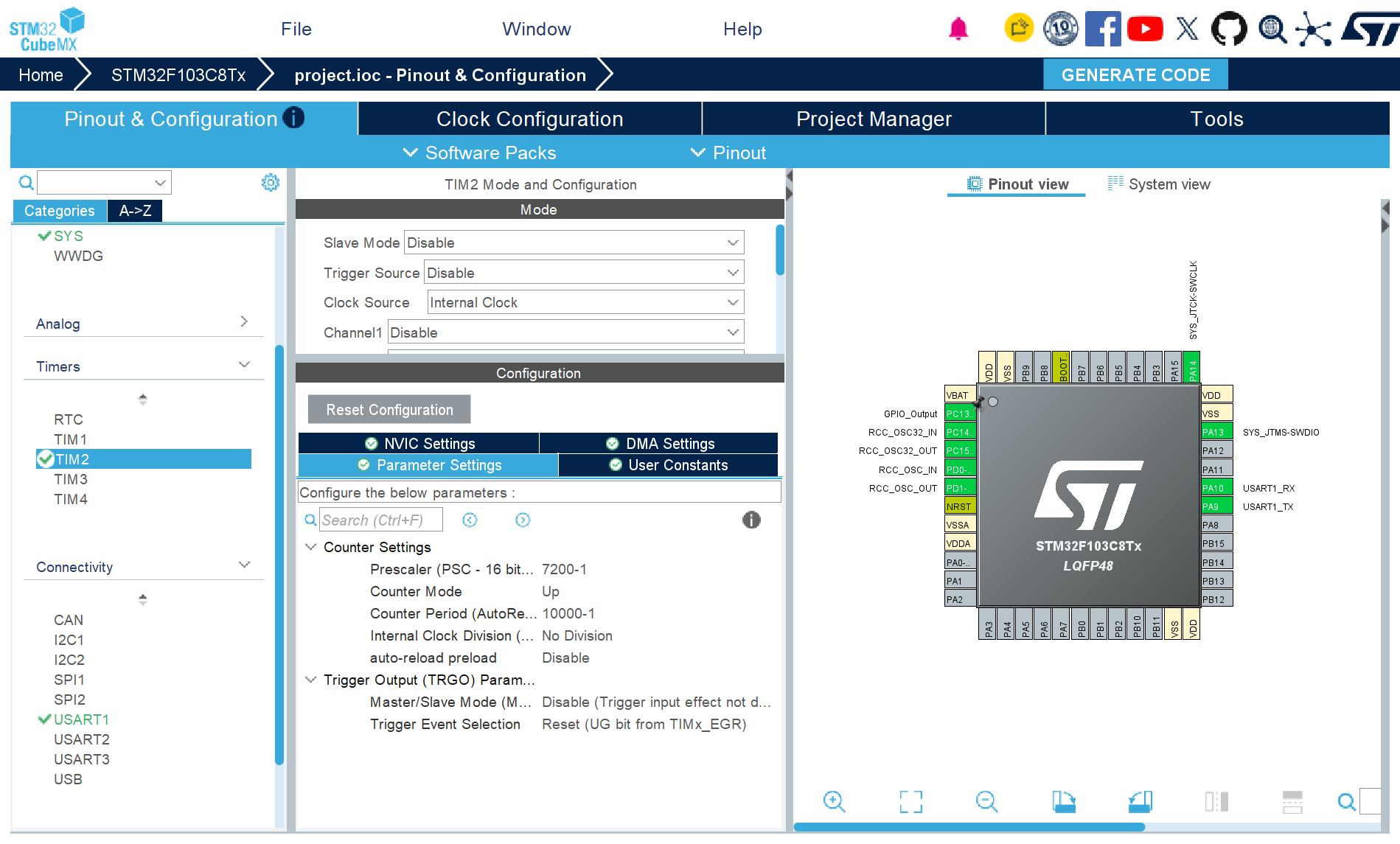The width and height of the screenshot is (1400, 844).
Task: Click the parameter Search (Ctrl+F) field
Action: coord(381,520)
